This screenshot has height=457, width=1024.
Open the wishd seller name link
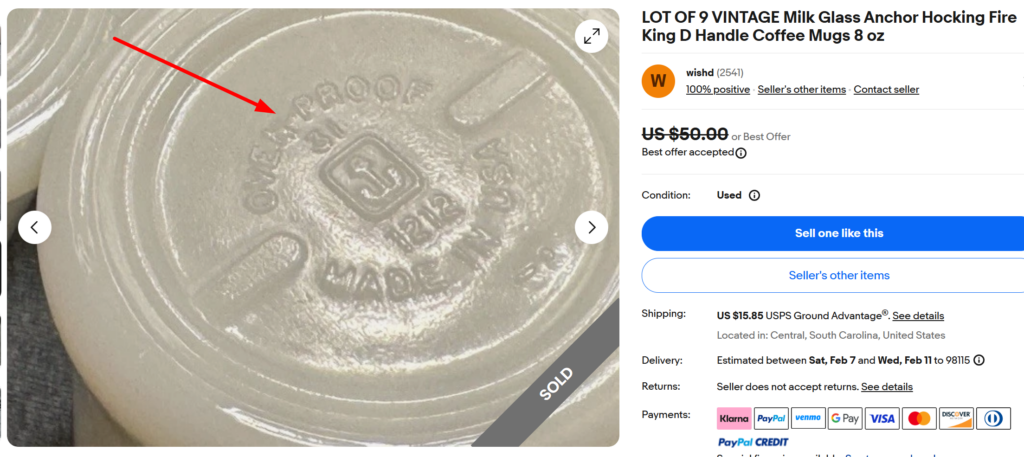point(700,72)
